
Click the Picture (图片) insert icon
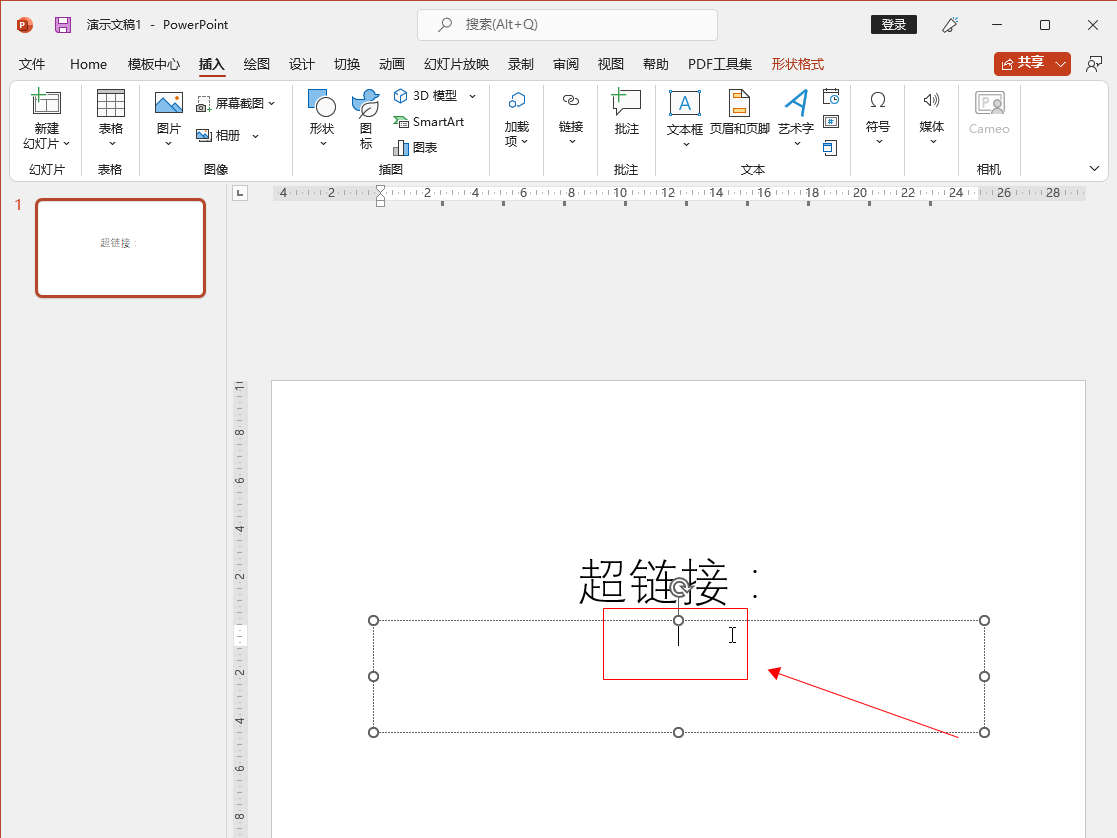point(168,104)
